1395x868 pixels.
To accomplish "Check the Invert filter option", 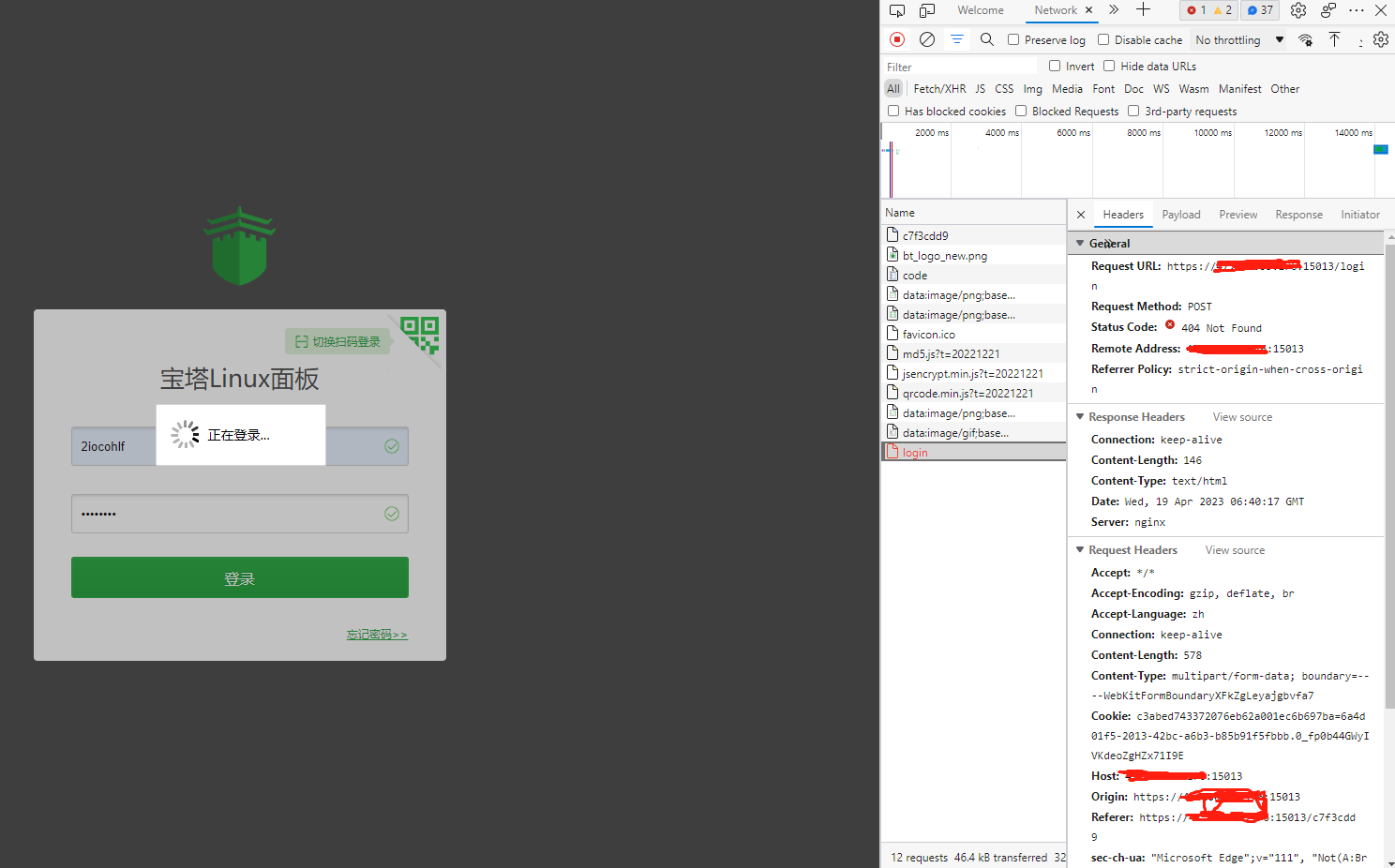I will (x=1055, y=66).
